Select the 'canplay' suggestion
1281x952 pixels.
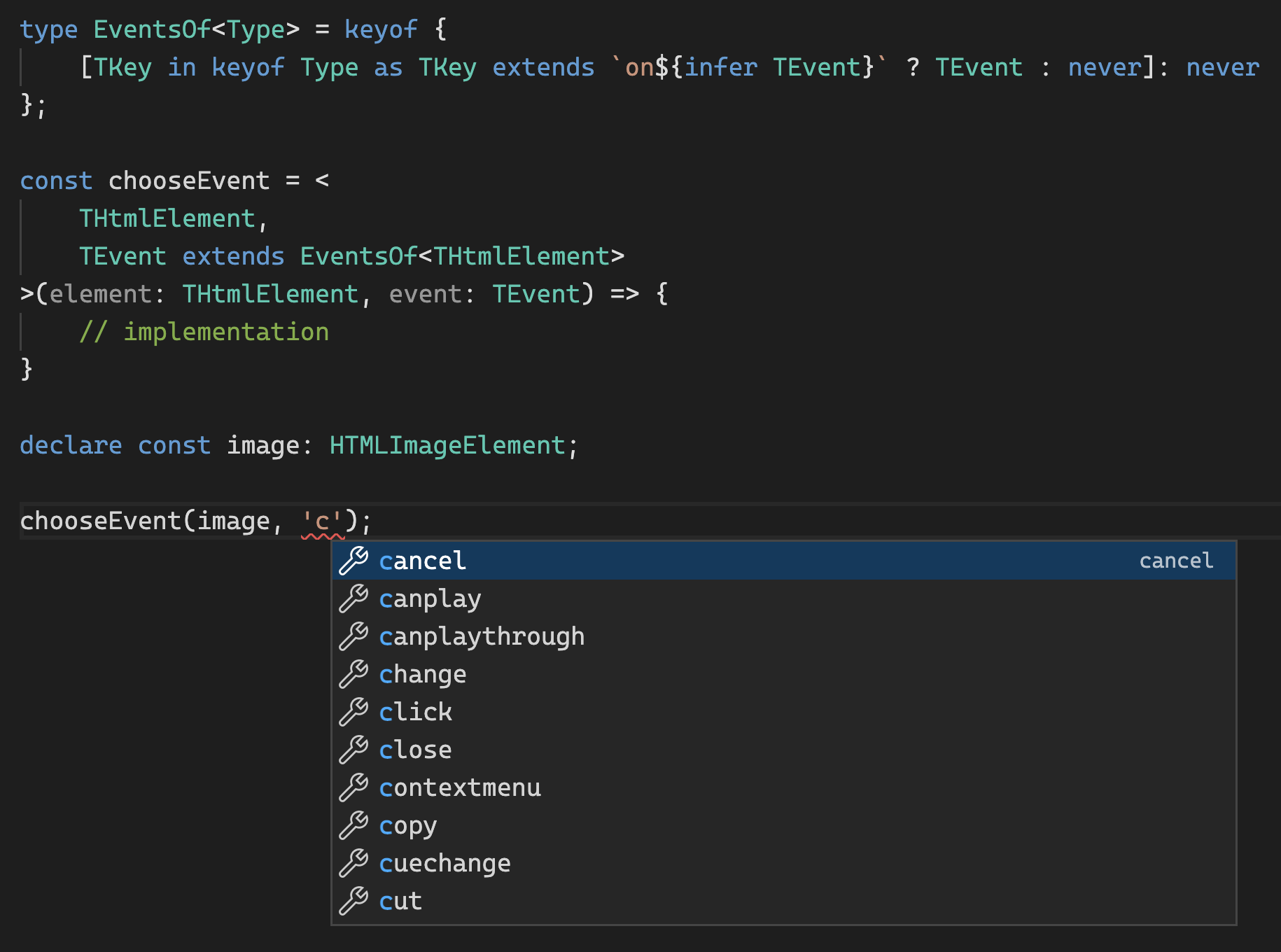point(784,598)
